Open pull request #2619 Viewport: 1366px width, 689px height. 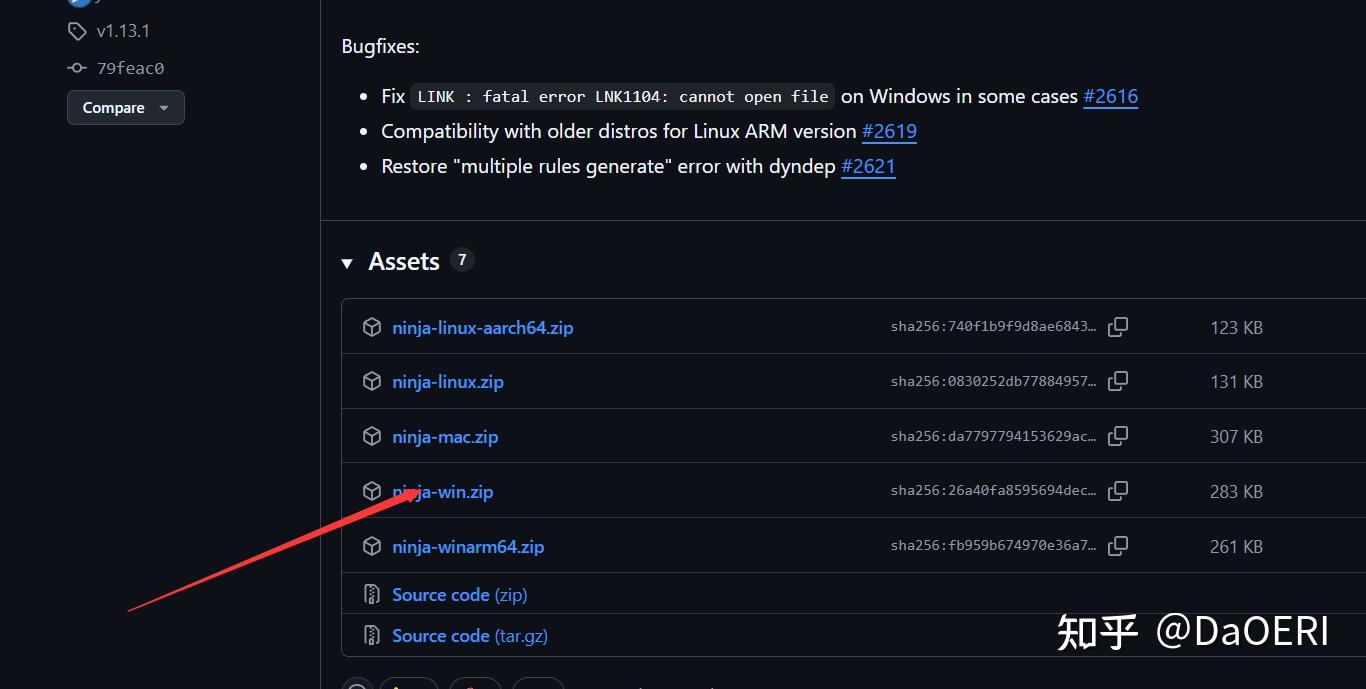click(889, 131)
